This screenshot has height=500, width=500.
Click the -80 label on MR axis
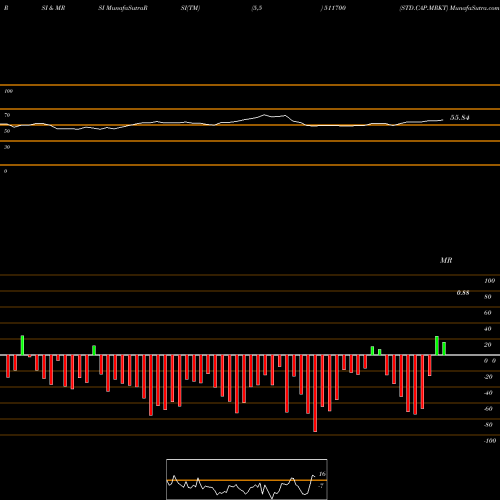pos(488,425)
